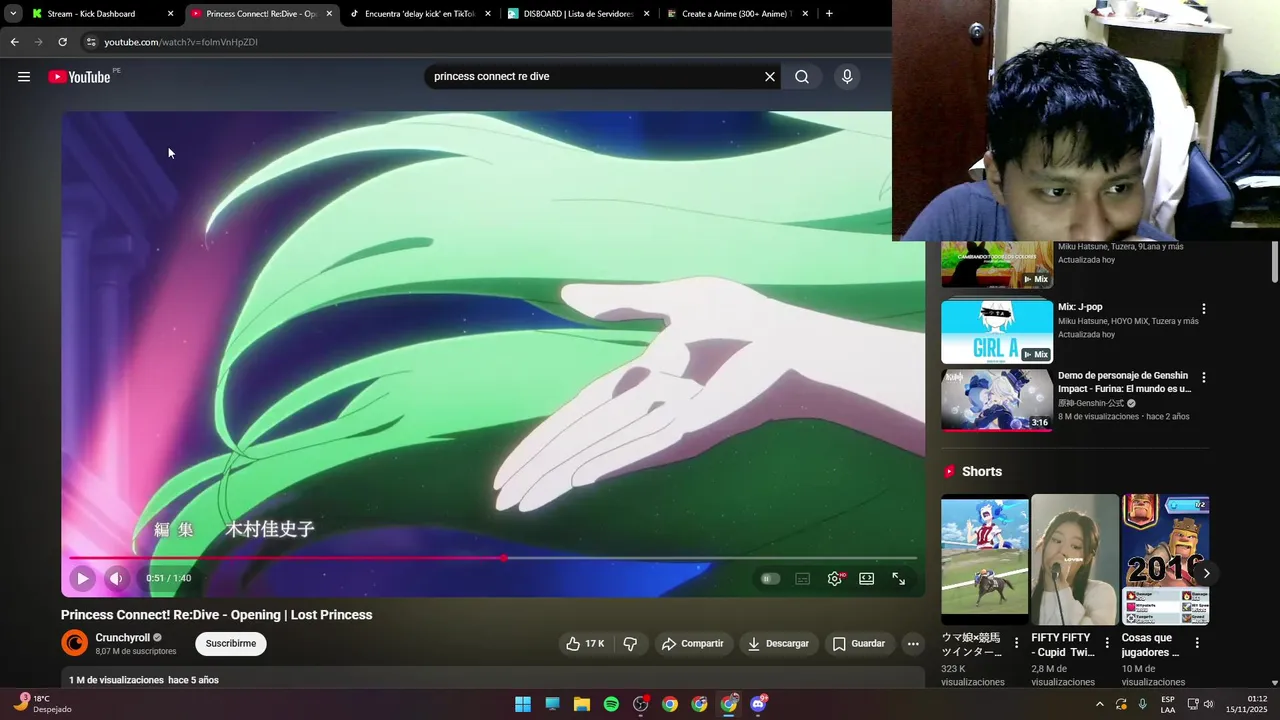Image resolution: width=1280 pixels, height=720 pixels.
Task: Click the progress bar scrubber dot
Action: (504, 558)
